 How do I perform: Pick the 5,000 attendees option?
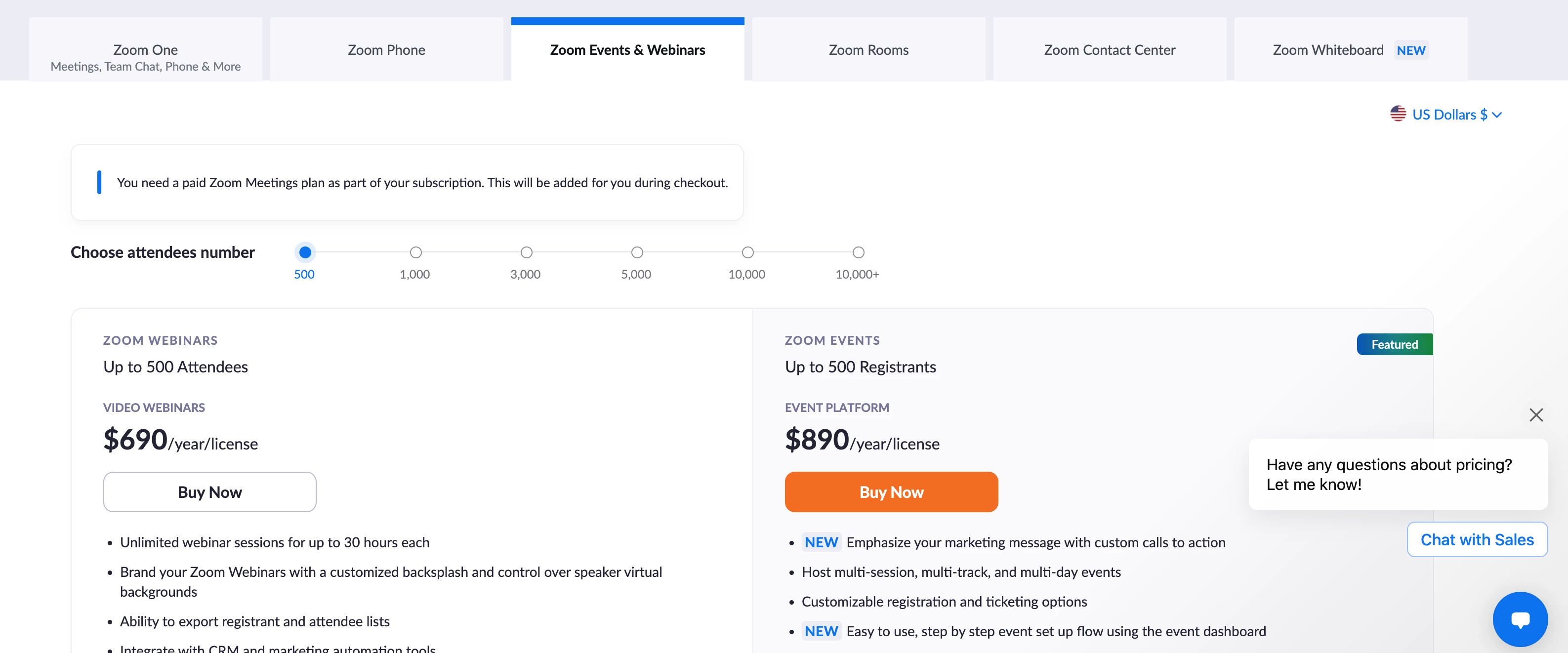coord(637,252)
